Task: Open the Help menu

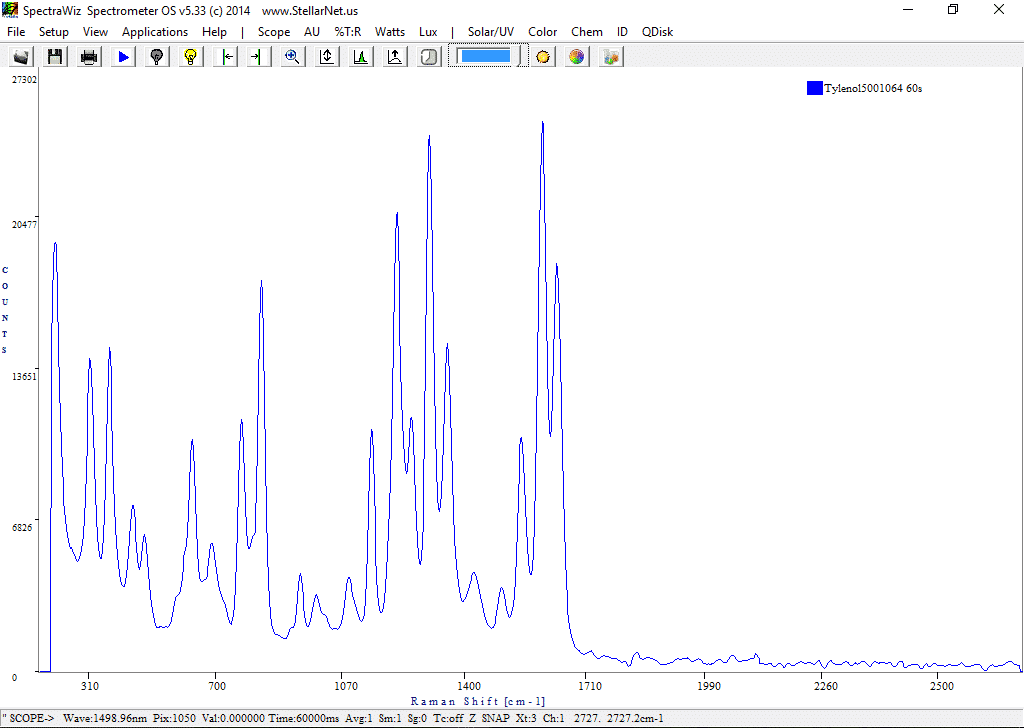Action: coord(214,31)
